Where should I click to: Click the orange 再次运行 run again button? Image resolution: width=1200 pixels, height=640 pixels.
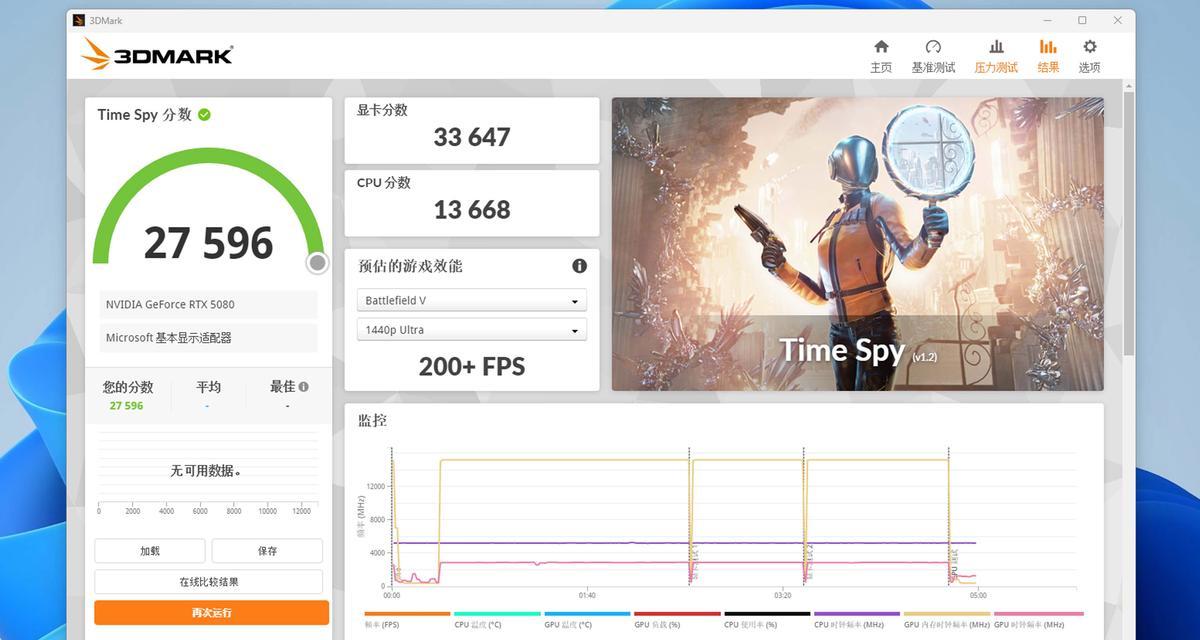pos(212,612)
